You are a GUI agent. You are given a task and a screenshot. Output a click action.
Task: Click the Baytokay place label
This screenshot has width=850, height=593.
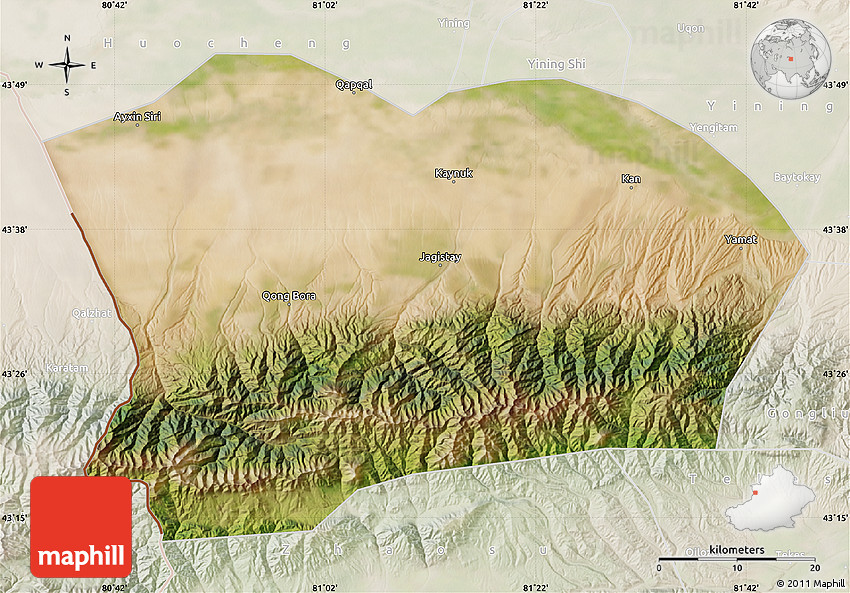tap(796, 177)
